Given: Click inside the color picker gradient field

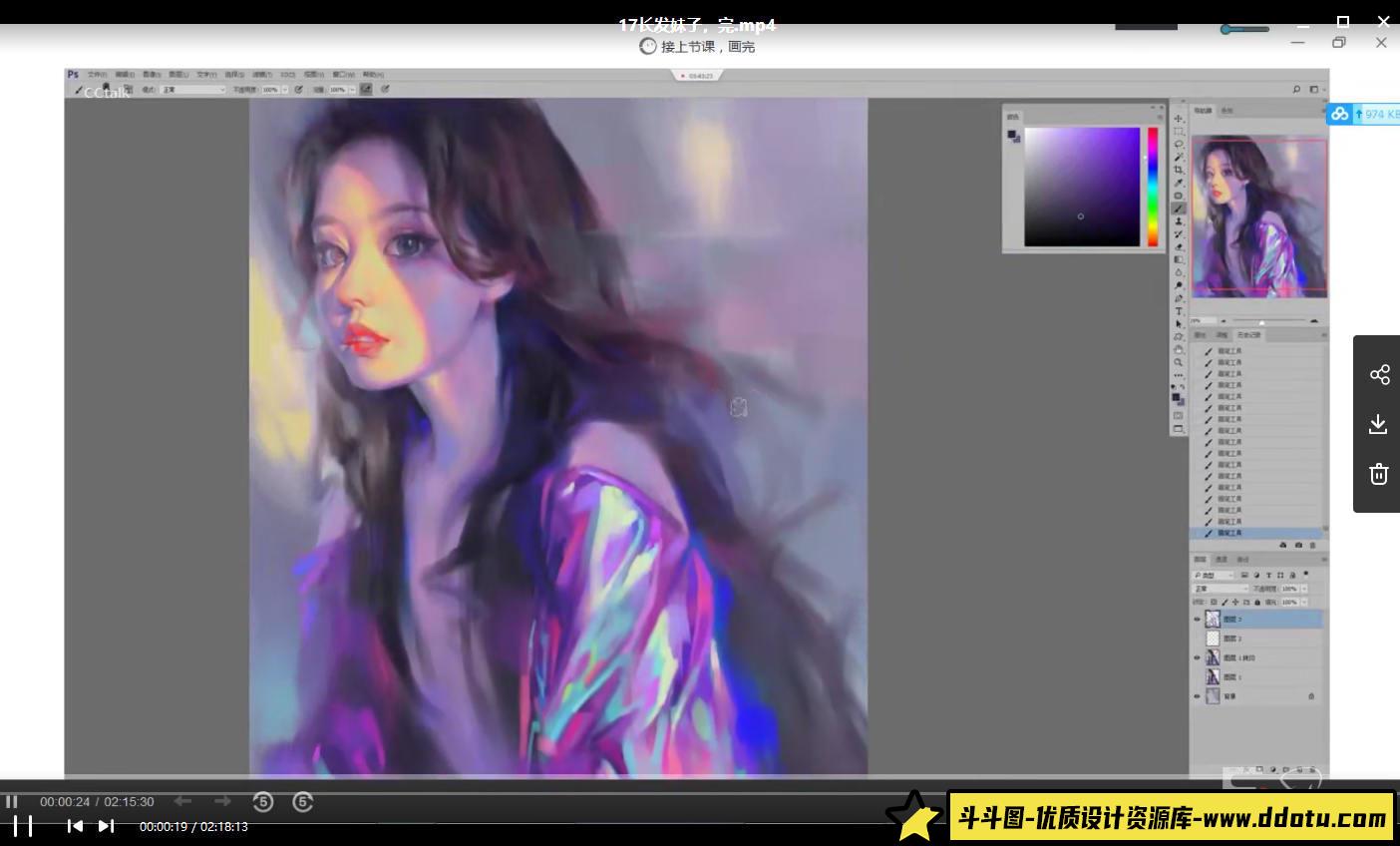Looking at the screenshot, I should click(x=1082, y=187).
